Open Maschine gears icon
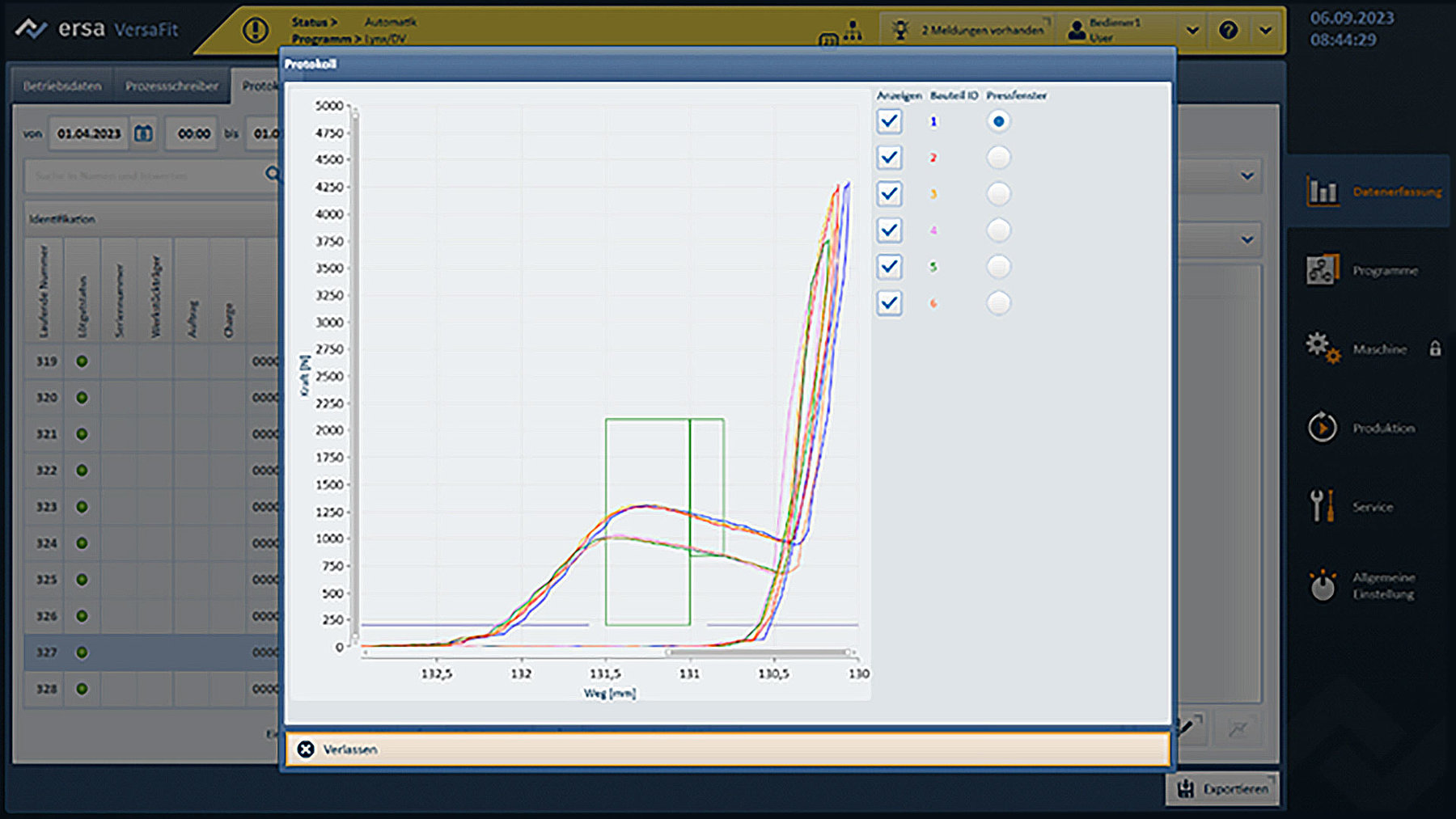 (x=1323, y=348)
